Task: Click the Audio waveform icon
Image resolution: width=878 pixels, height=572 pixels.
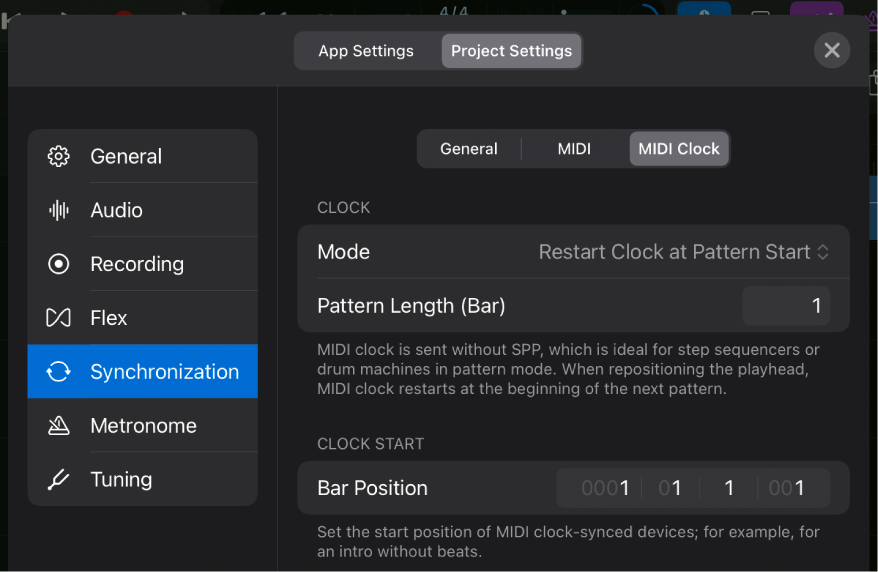Action: coord(58,210)
